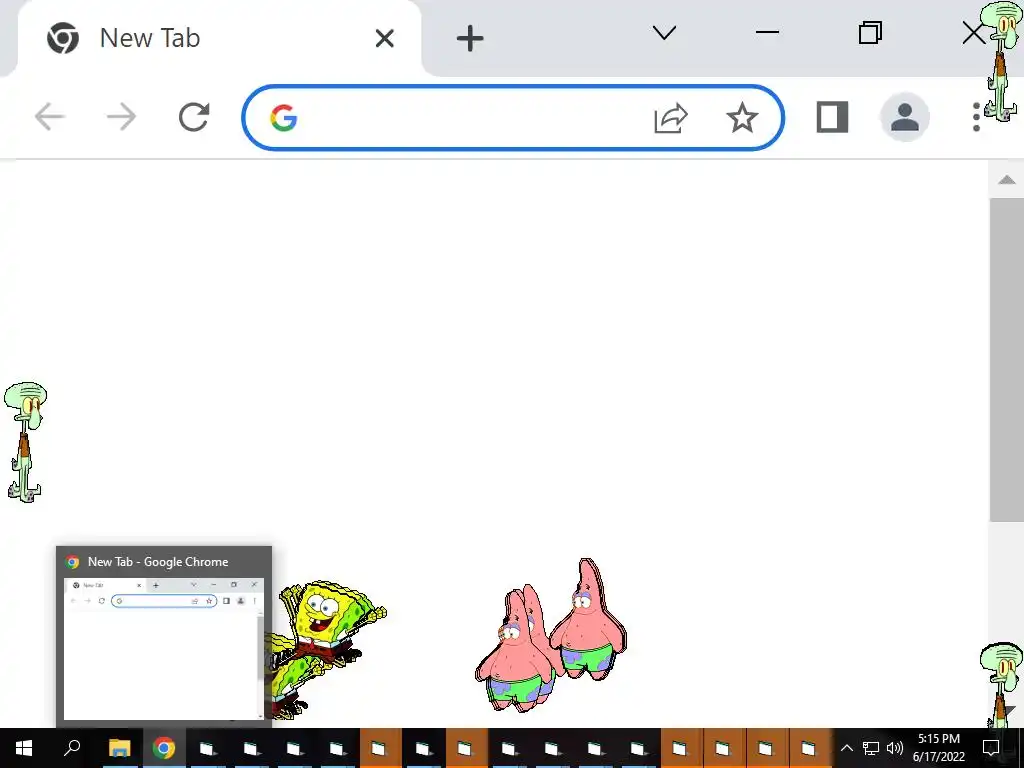
Task: Open the Windows Start menu
Action: point(24,748)
